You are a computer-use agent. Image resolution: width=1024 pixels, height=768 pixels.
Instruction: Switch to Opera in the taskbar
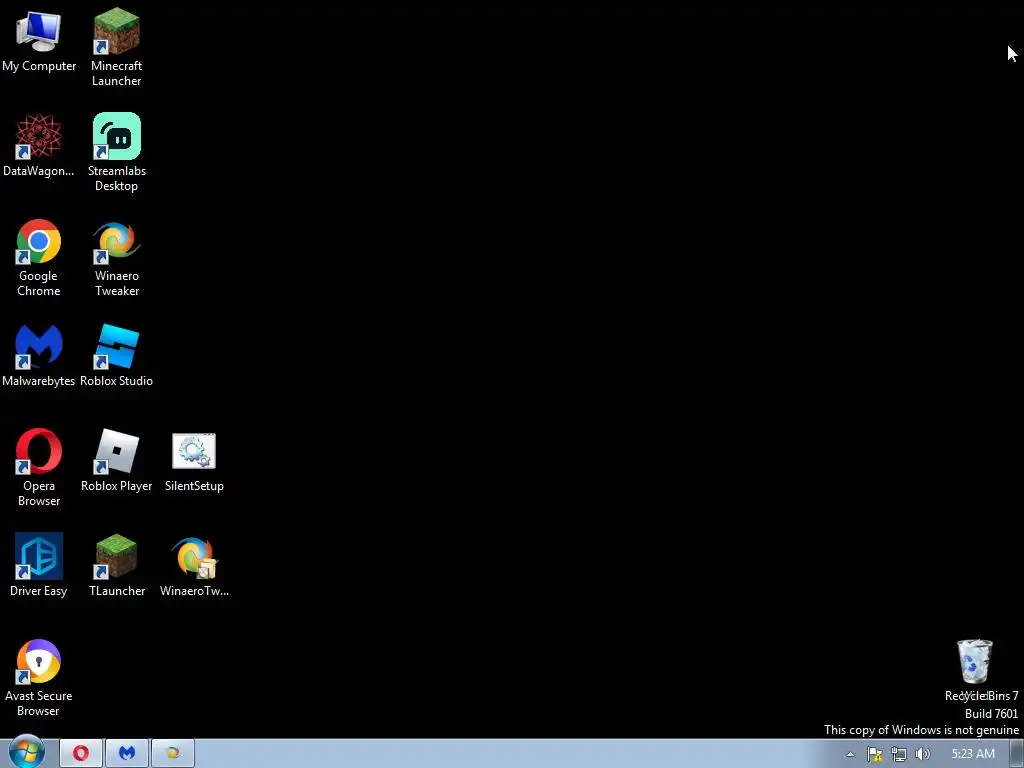pos(81,754)
